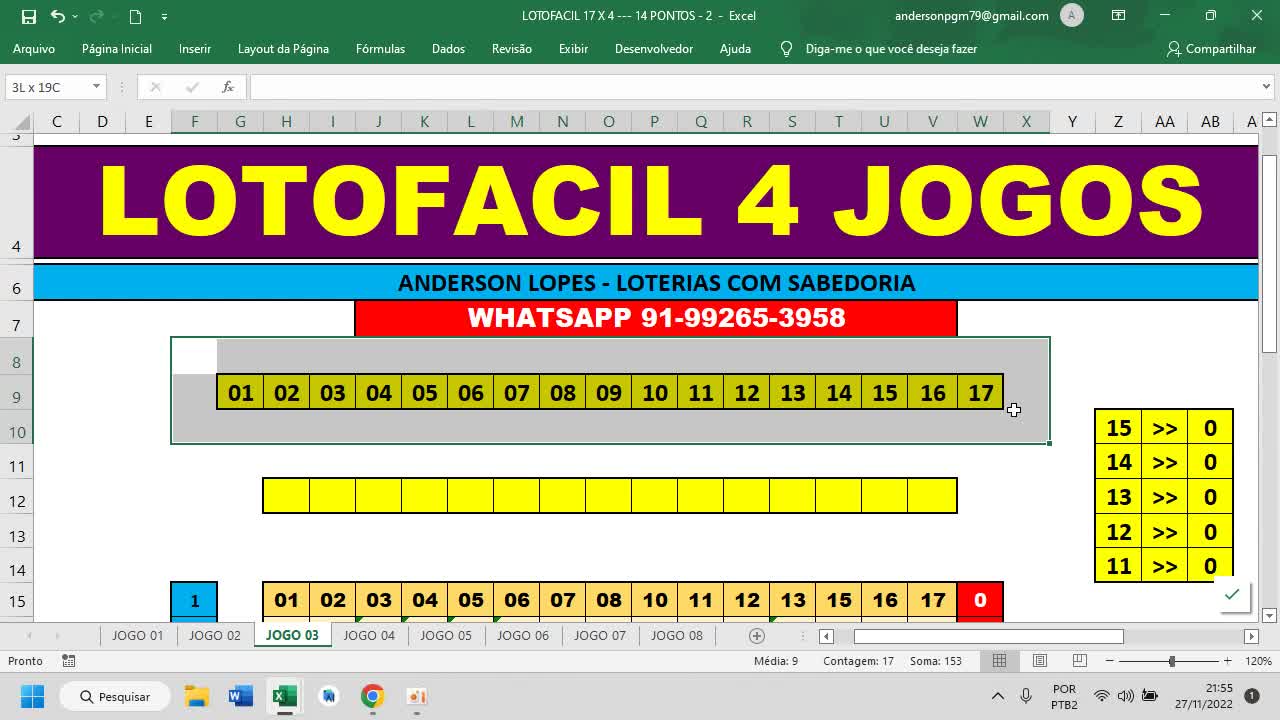Show hidden tray icons chevron
The image size is (1280, 720).
[x=997, y=696]
